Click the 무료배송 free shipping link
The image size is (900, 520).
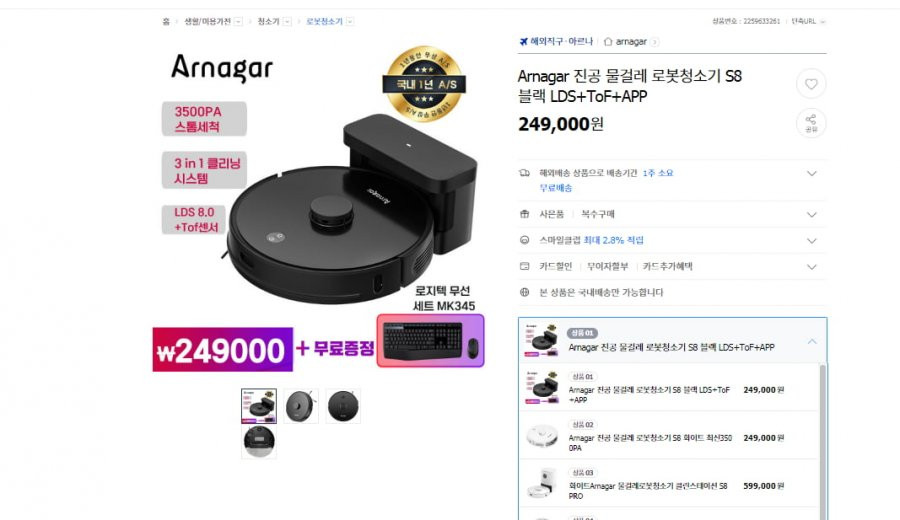click(x=555, y=188)
